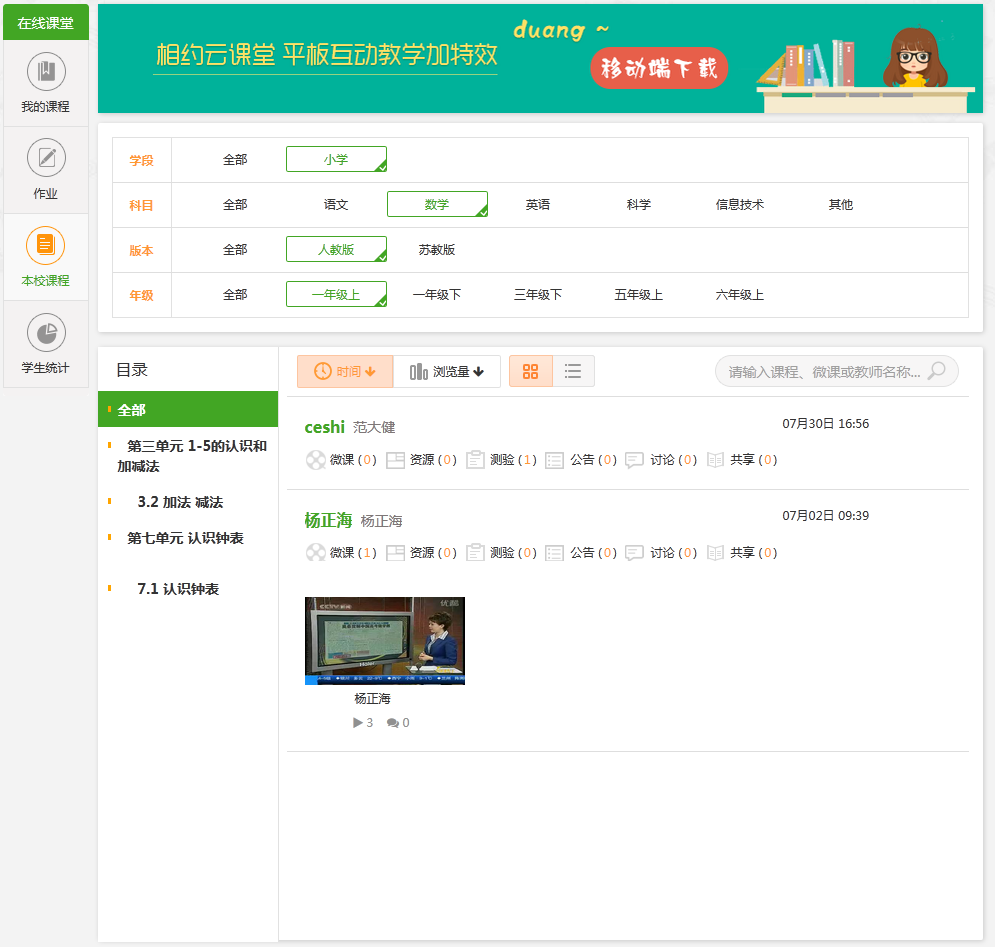The width and height of the screenshot is (995, 947).
Task: Open ceshi course 共享 (0)
Action: pos(742,460)
